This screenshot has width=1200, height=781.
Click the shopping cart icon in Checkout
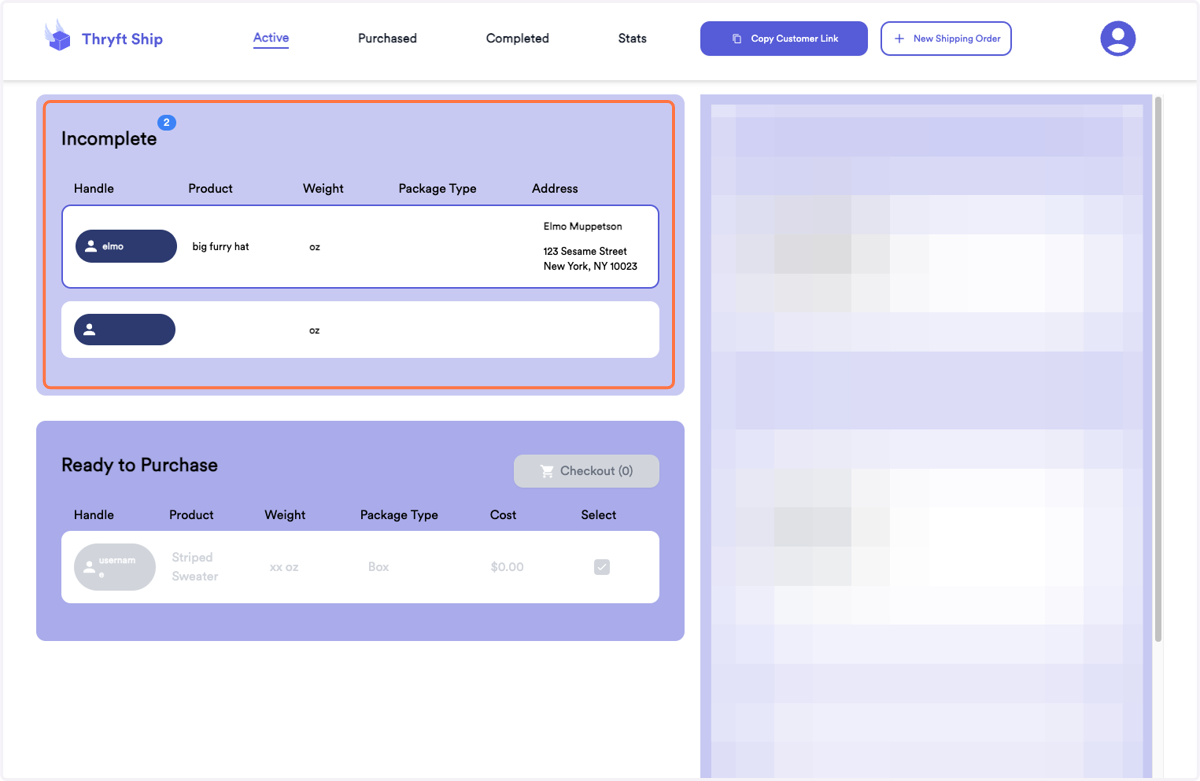[547, 471]
